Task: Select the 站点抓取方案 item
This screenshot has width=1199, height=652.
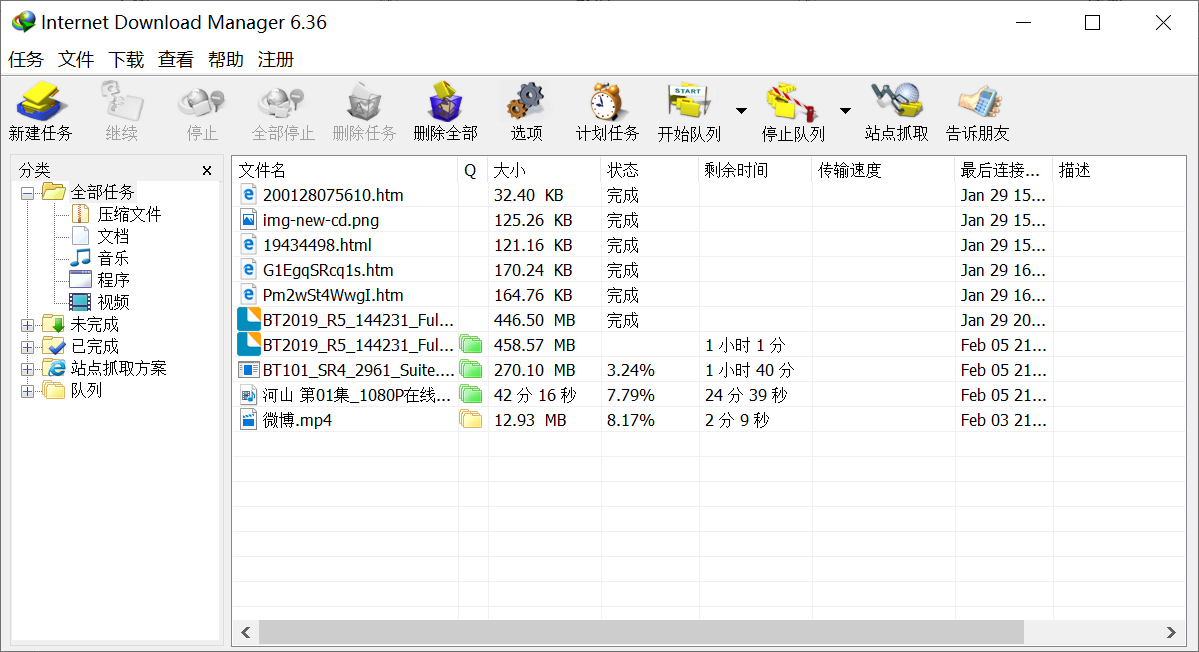Action: click(119, 369)
